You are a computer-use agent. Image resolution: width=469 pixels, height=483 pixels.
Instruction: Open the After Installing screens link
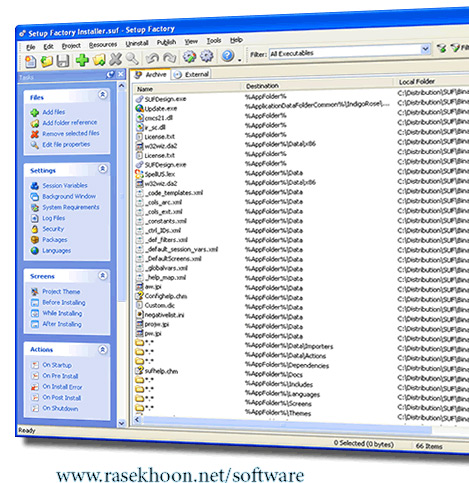point(62,324)
